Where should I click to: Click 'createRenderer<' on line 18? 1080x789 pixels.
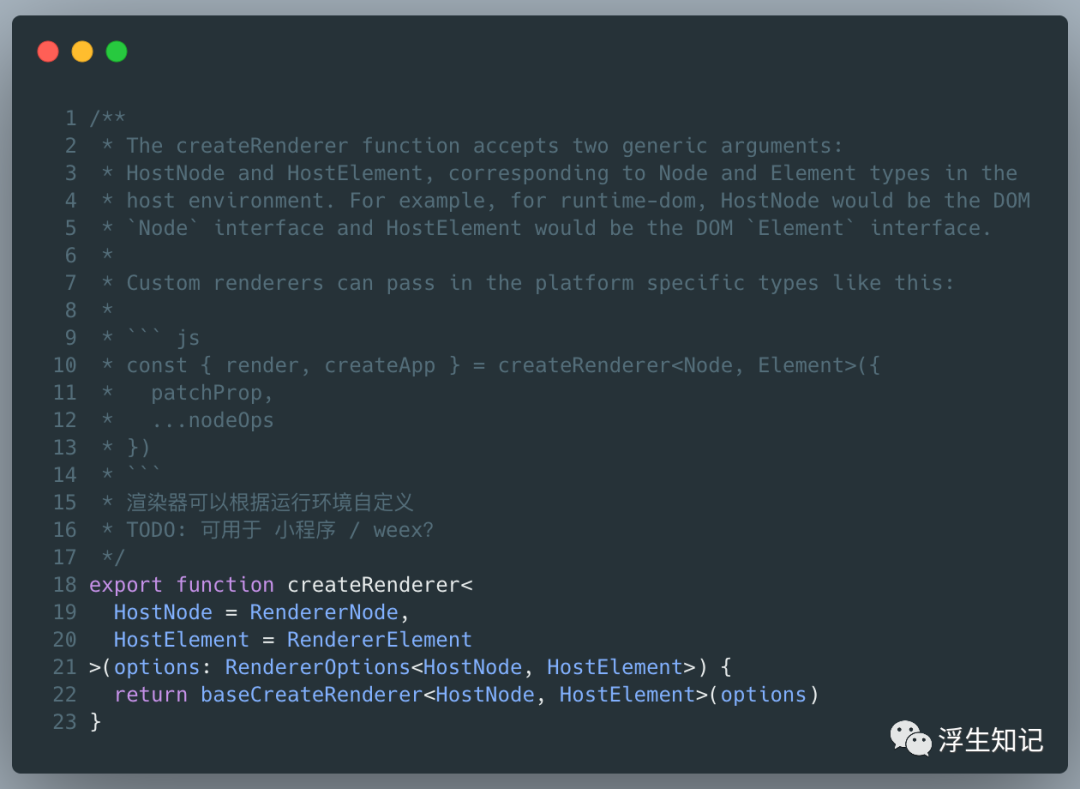coord(380,585)
